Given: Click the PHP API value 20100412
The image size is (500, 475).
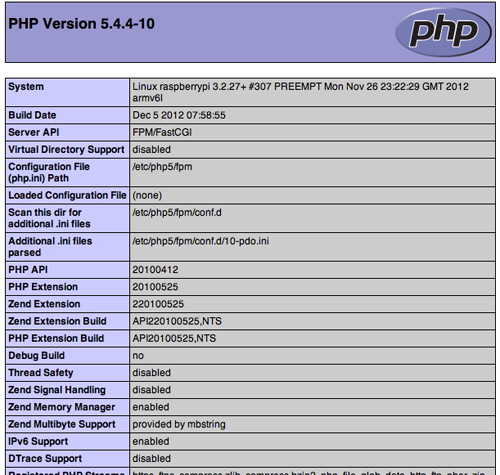Looking at the screenshot, I should pos(155,270).
